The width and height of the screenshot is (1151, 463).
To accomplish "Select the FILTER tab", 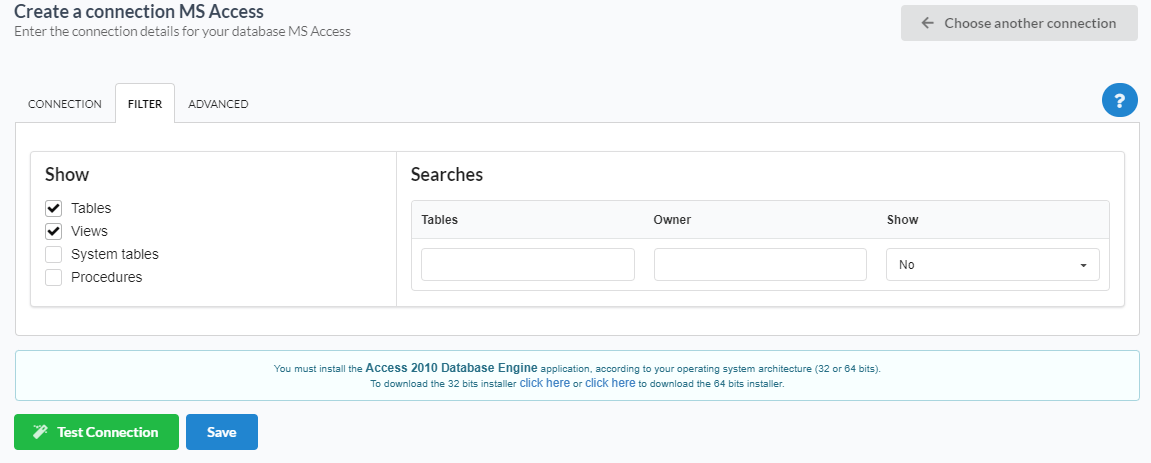I will coord(145,104).
